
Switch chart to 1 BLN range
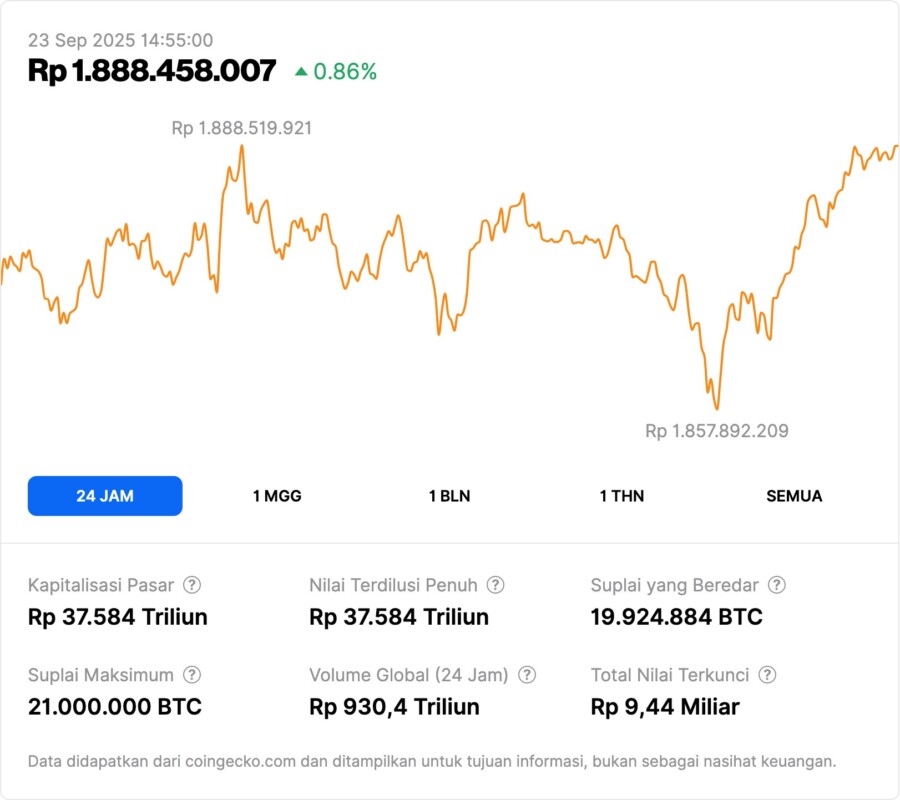[x=449, y=496]
